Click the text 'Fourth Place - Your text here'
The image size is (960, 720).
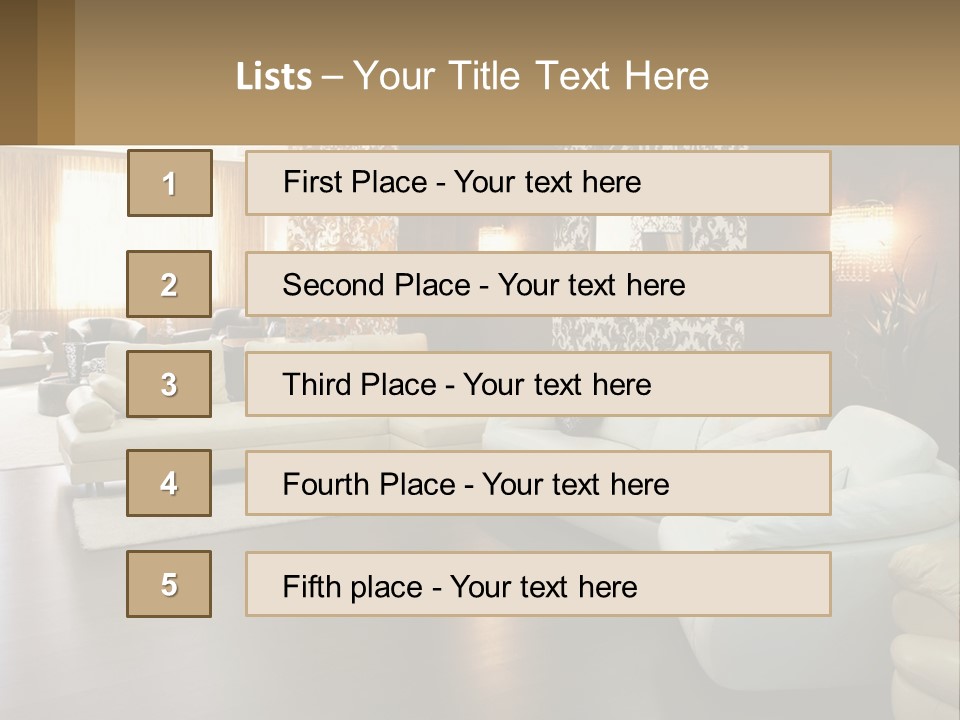[x=476, y=484]
